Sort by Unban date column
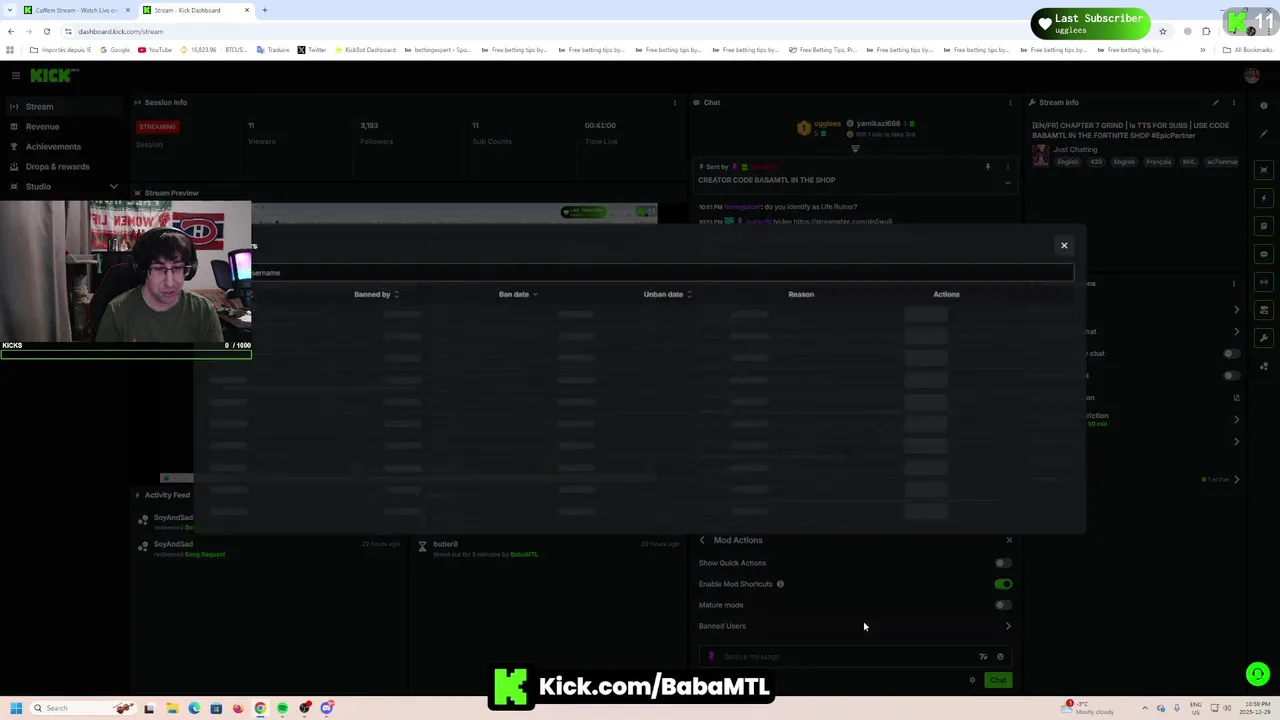The image size is (1280, 720). coord(668,294)
